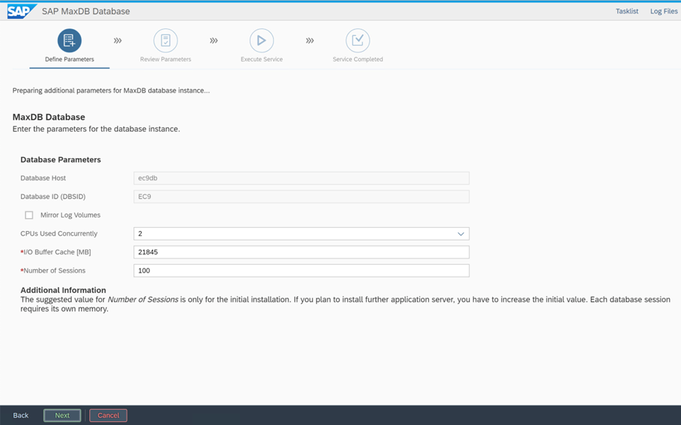Select the Define Parameters step icon
681x425 pixels.
tap(69, 40)
